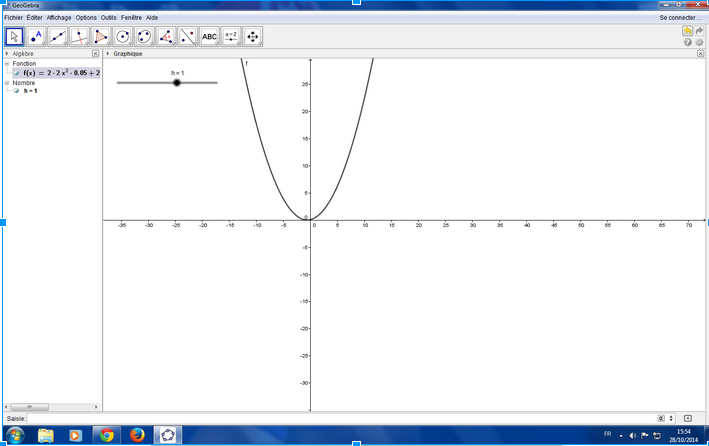This screenshot has width=709, height=446.
Task: Toggle visibility circle of number h
Action: coord(17,91)
